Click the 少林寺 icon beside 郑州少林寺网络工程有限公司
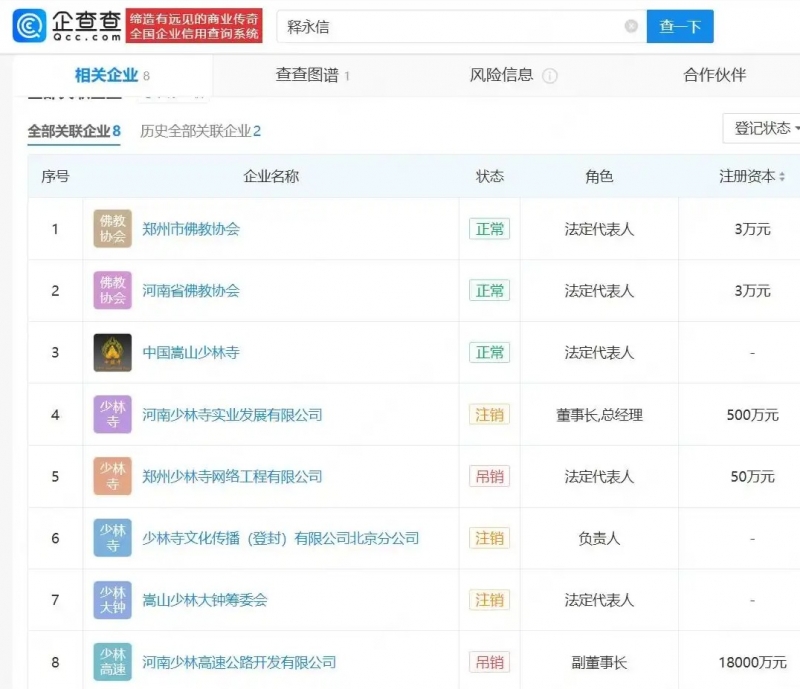The image size is (800, 689). pos(112,476)
